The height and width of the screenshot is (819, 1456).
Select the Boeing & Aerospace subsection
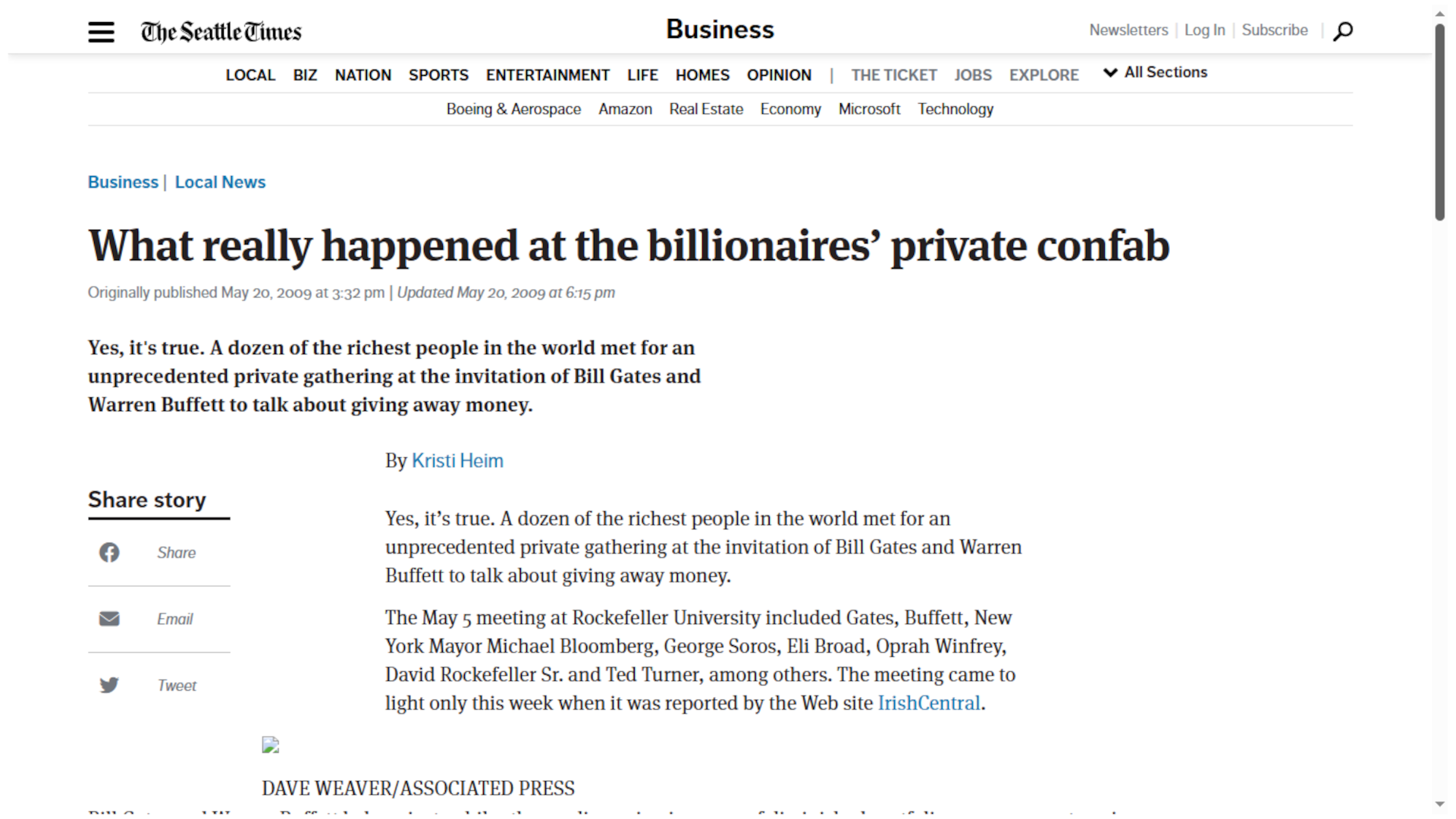tap(513, 108)
